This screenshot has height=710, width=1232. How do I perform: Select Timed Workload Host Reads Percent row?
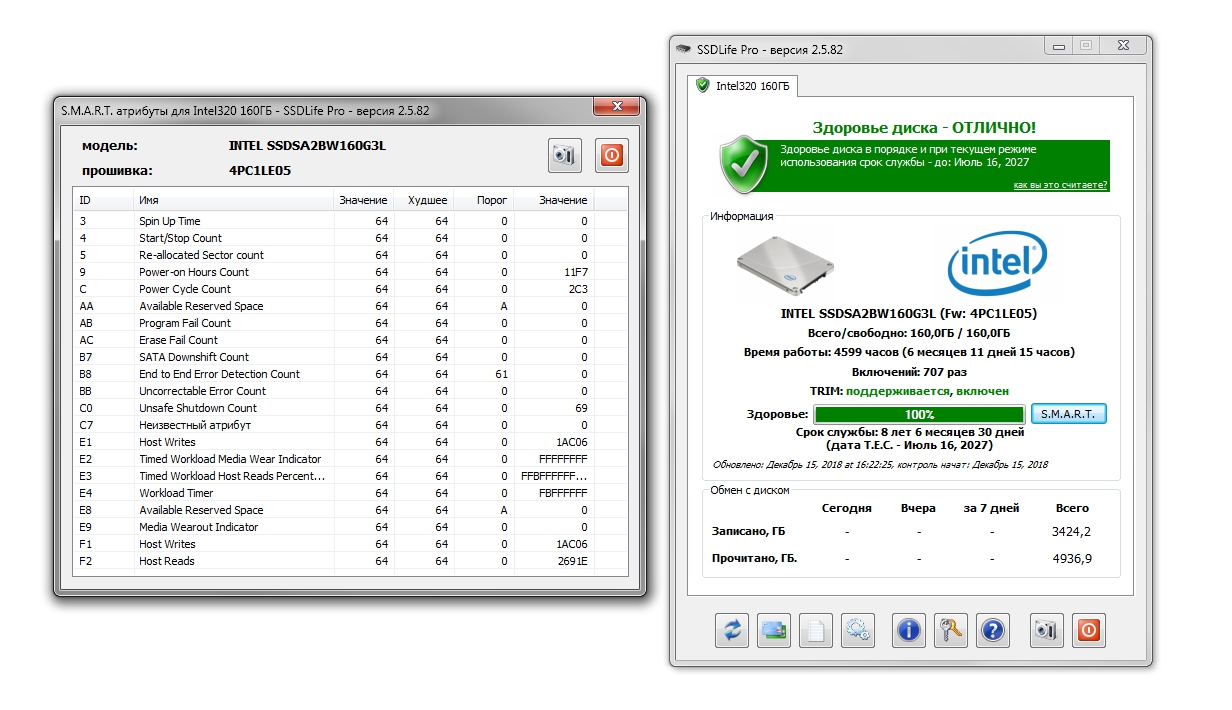(x=351, y=476)
